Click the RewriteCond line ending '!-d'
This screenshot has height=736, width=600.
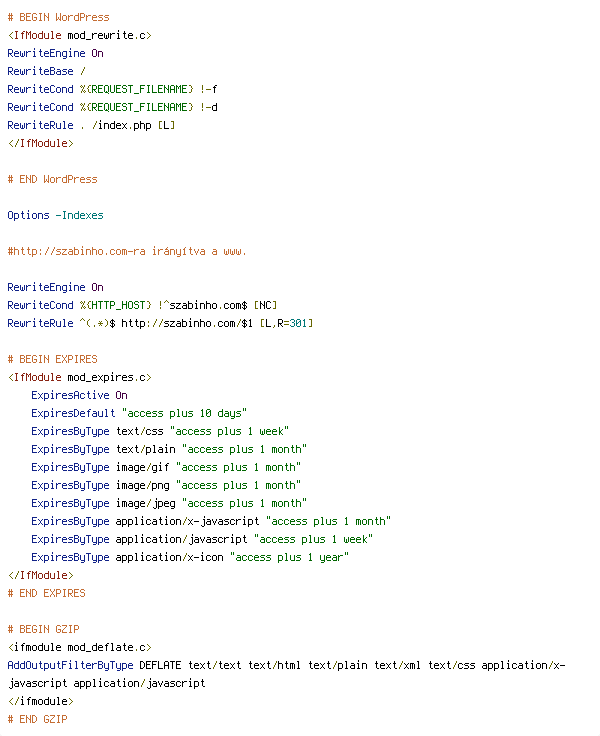click(x=112, y=107)
